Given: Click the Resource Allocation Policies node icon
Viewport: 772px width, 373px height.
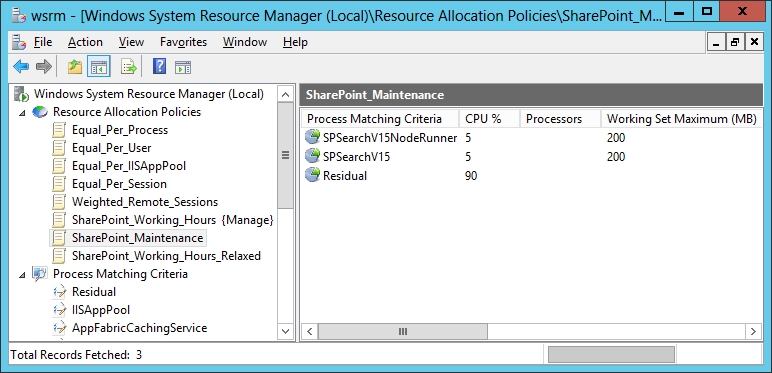Looking at the screenshot, I should click(40, 112).
